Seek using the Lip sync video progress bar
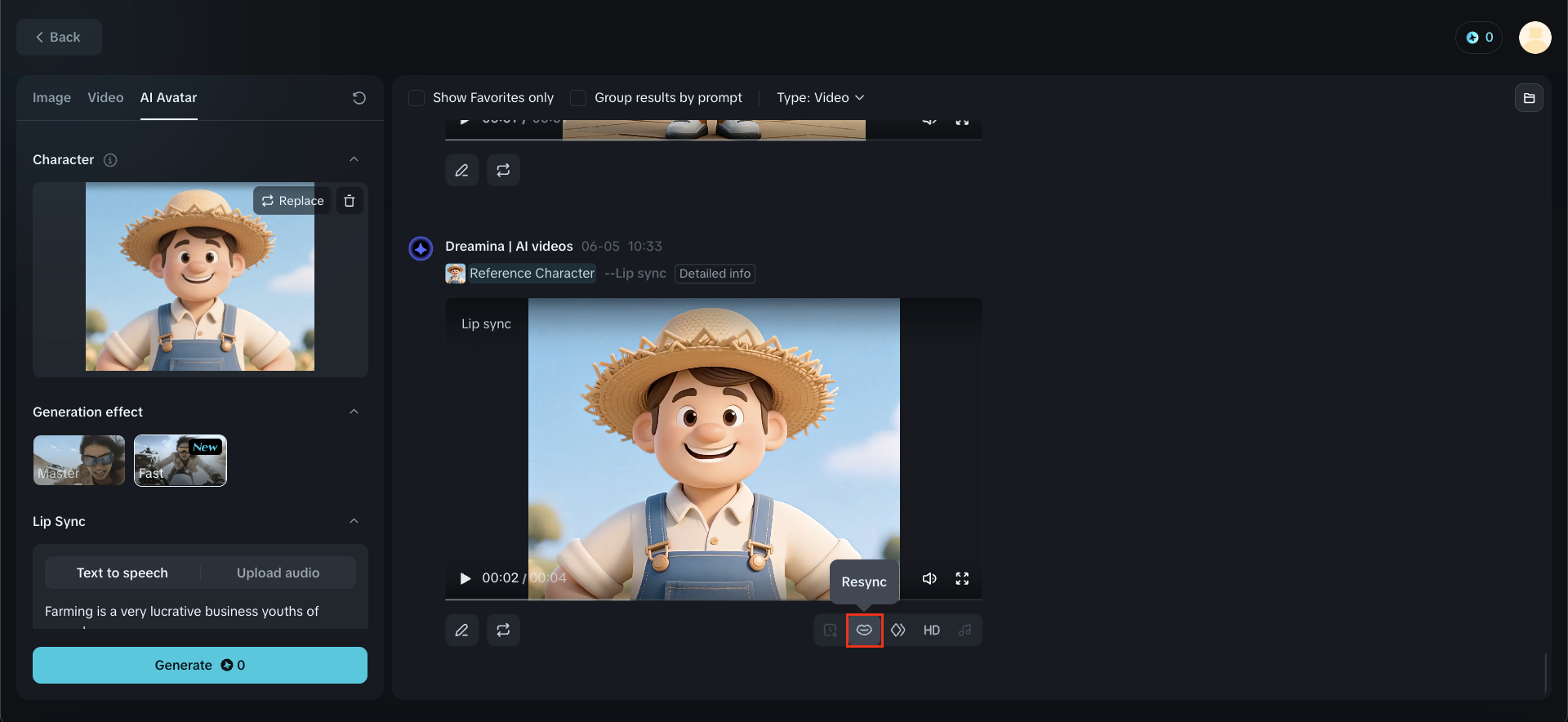 [714, 599]
